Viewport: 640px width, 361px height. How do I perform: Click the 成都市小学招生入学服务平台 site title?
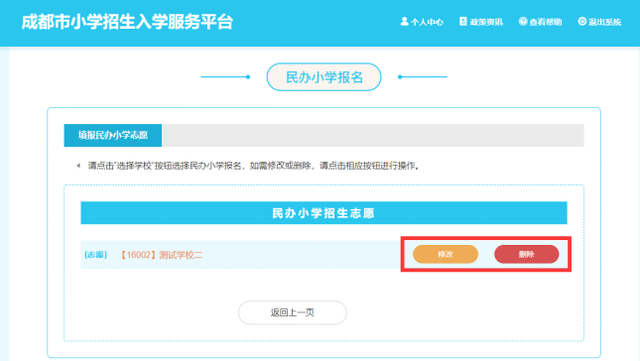[x=127, y=22]
